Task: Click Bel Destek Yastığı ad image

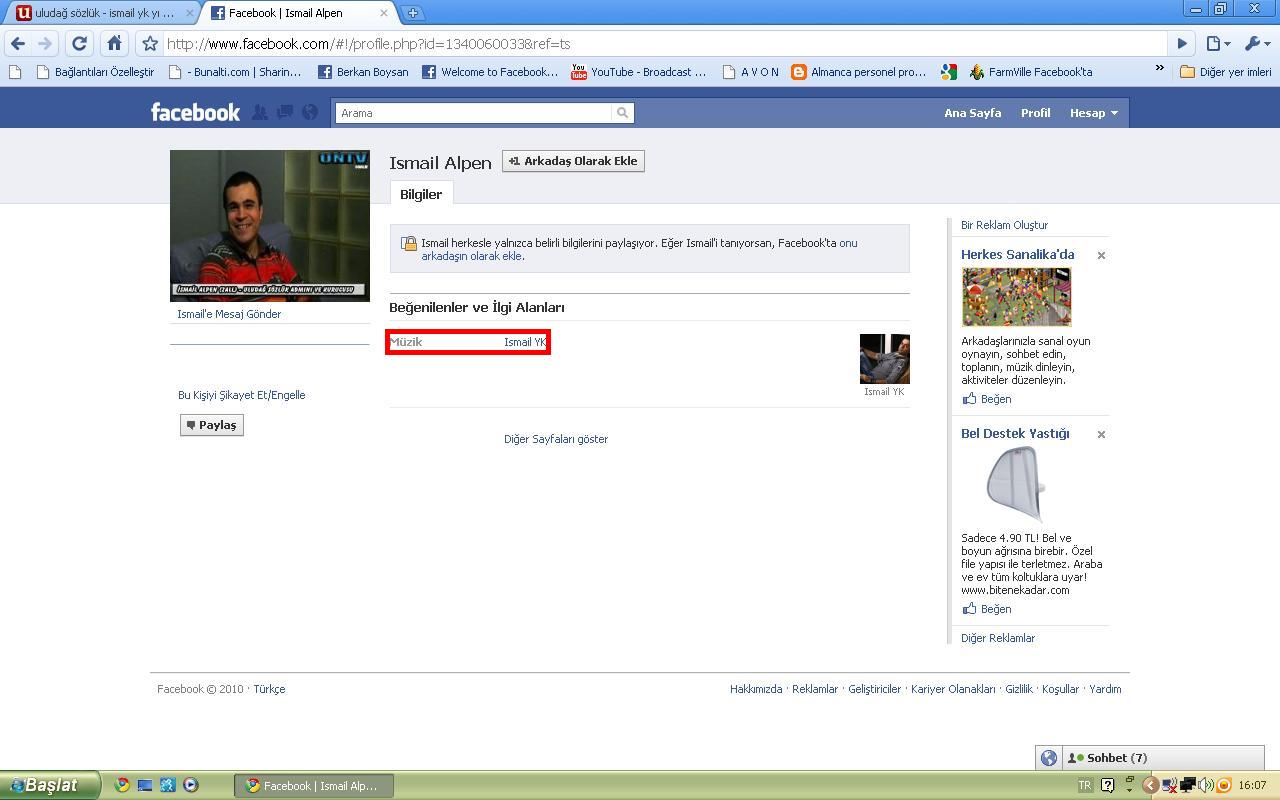Action: pos(1016,485)
